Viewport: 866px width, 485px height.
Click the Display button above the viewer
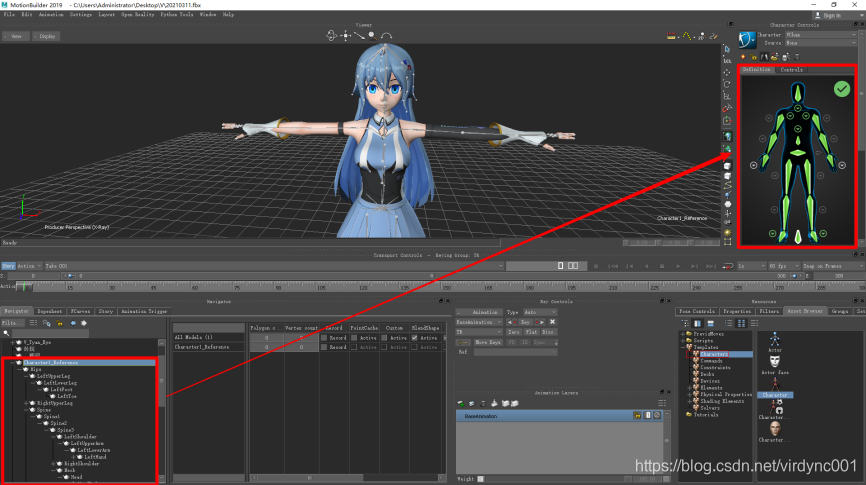(x=47, y=36)
